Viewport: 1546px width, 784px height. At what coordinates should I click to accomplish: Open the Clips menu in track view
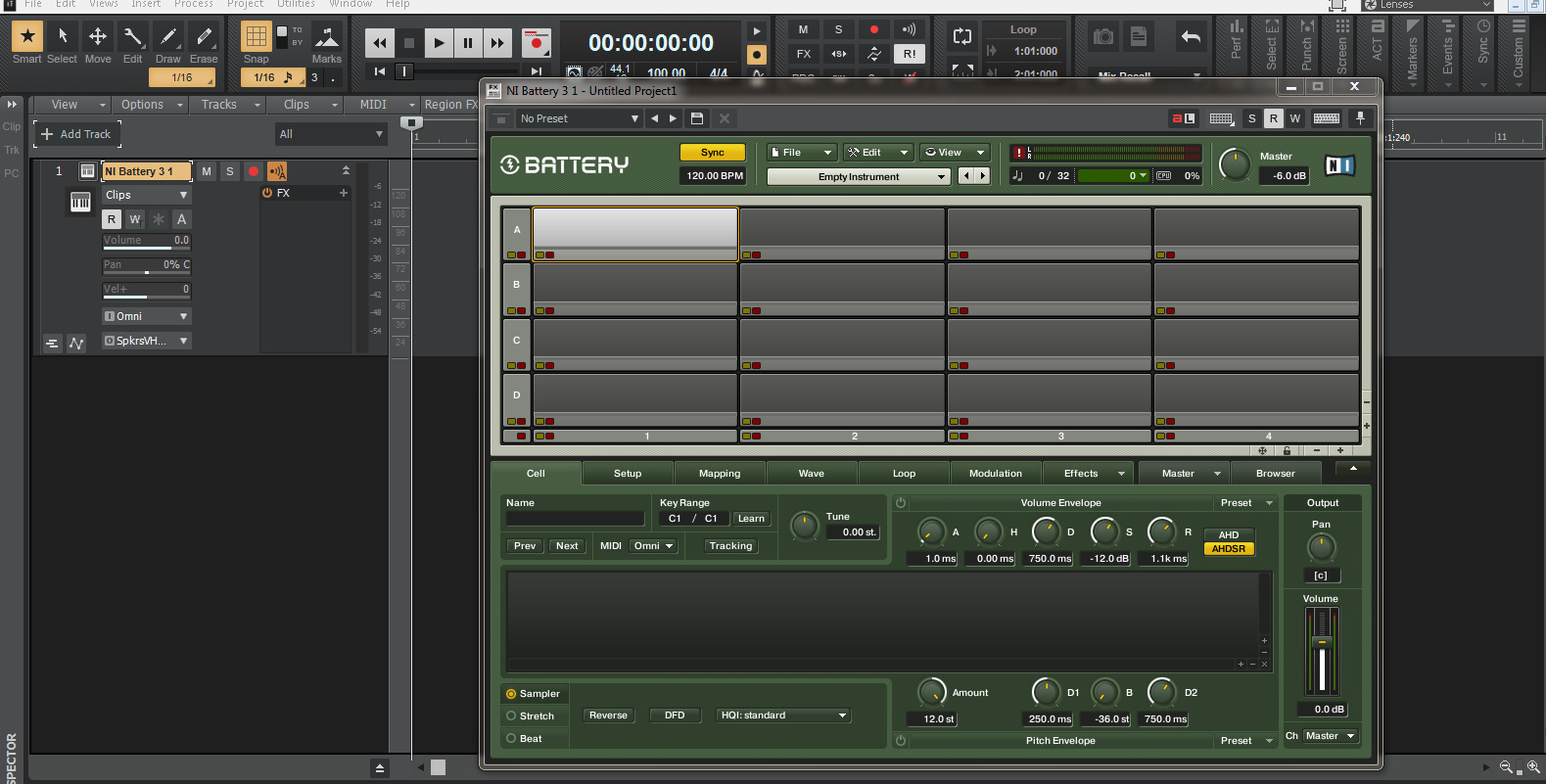coord(305,105)
